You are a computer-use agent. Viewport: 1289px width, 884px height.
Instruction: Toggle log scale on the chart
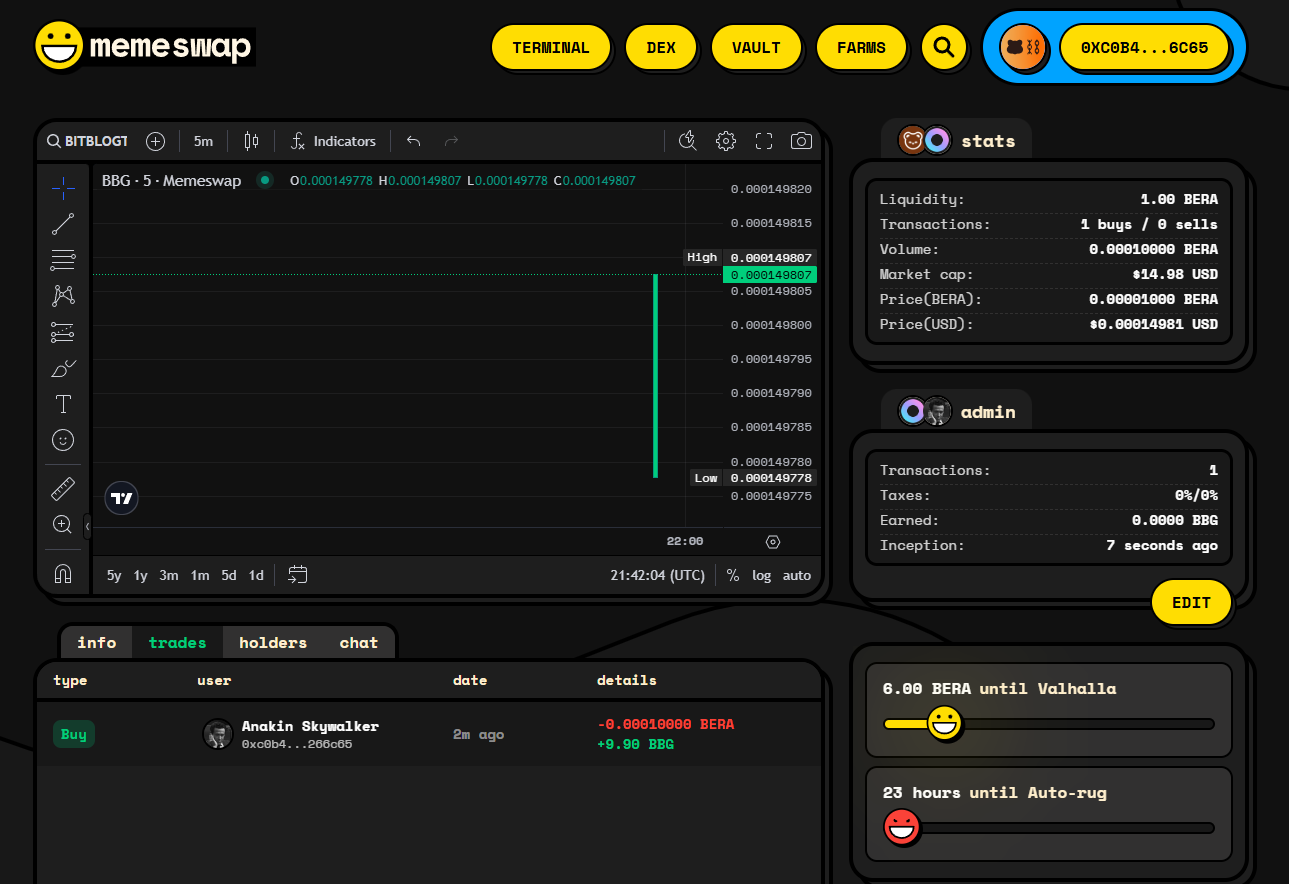click(761, 575)
